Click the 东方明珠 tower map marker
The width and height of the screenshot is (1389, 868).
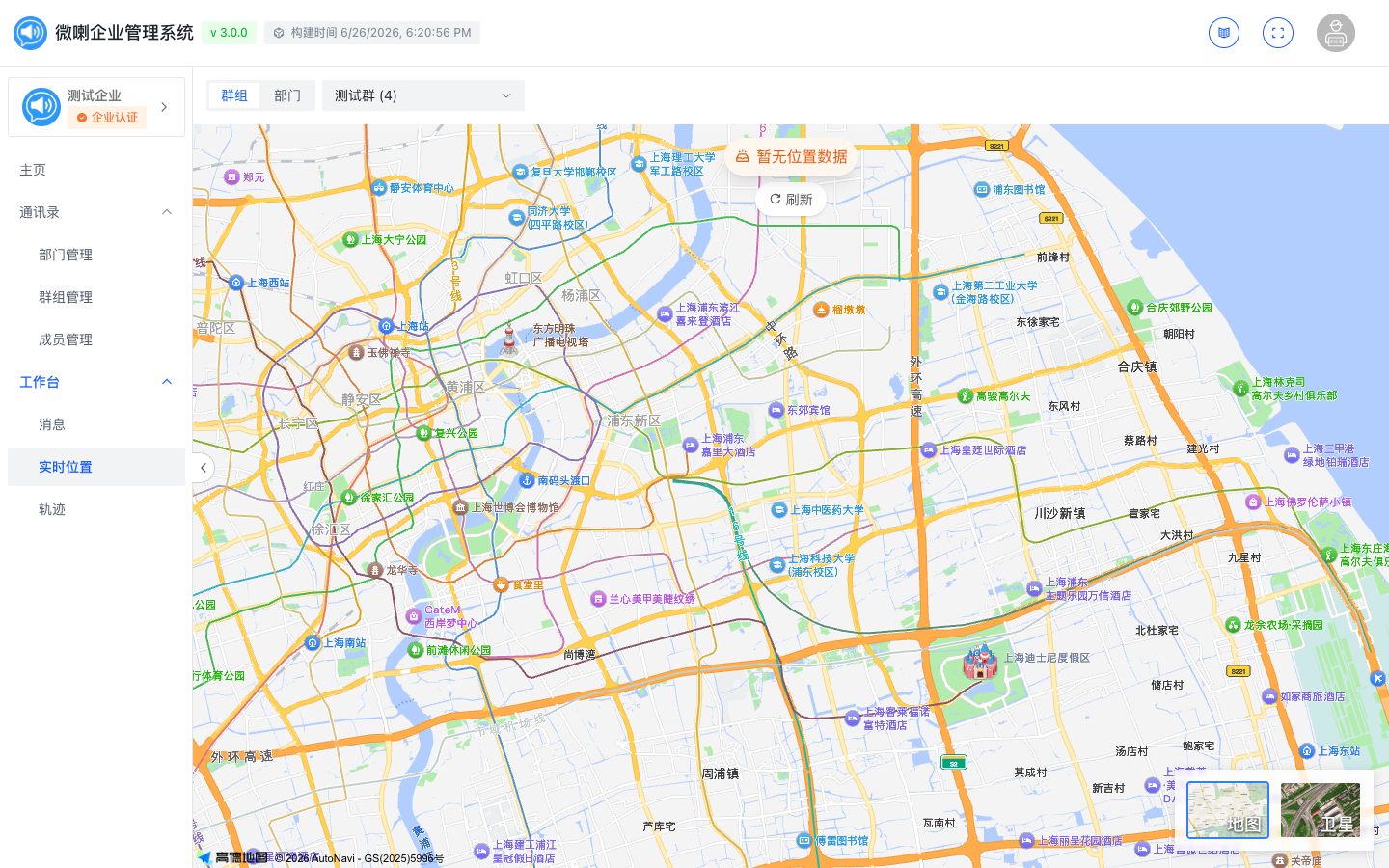tap(509, 337)
